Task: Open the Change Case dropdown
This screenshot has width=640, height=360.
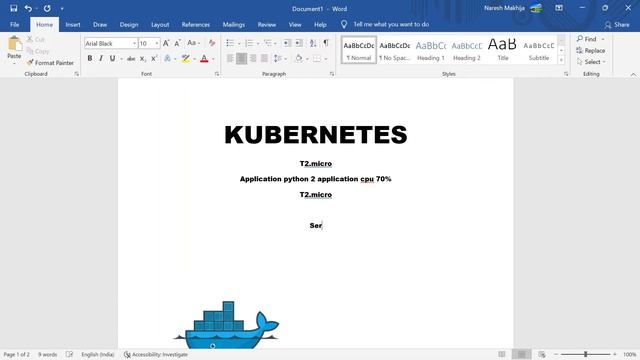Action: [x=193, y=43]
